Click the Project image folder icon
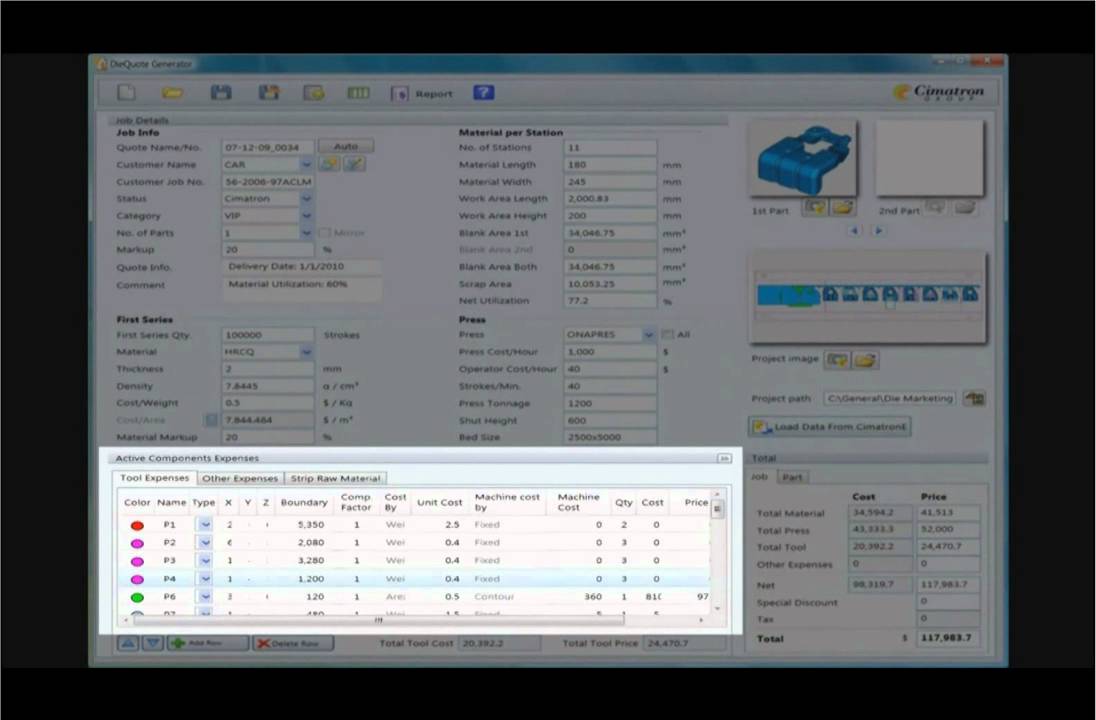The width and height of the screenshot is (1096, 720). pos(865,360)
